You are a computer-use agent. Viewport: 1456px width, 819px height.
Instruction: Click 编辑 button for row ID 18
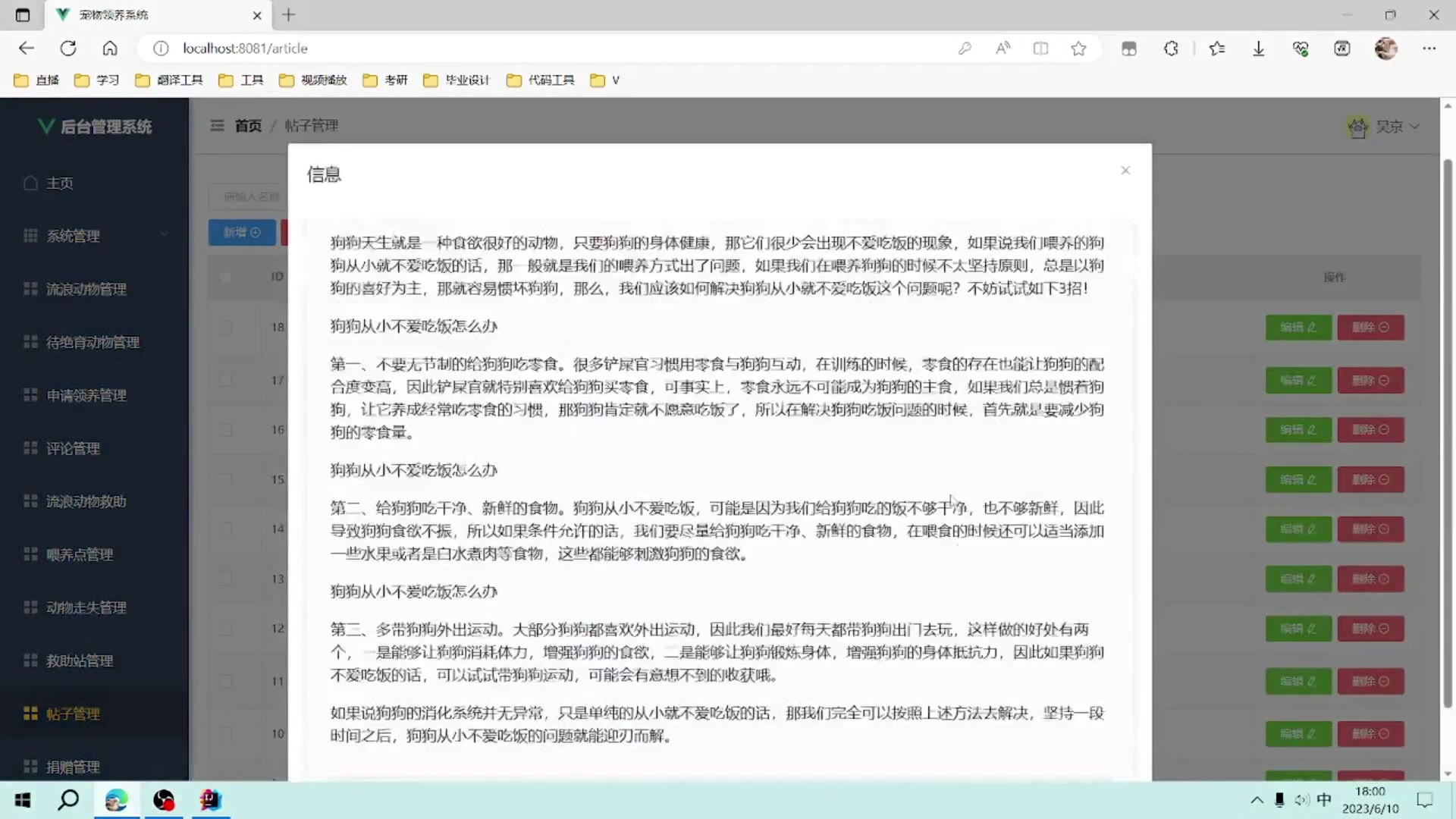point(1298,328)
